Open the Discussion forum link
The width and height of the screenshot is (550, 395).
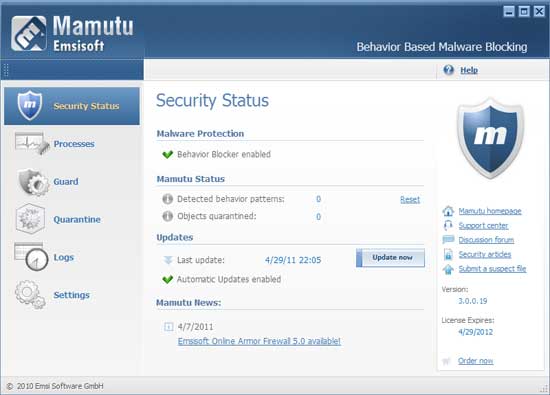point(486,240)
